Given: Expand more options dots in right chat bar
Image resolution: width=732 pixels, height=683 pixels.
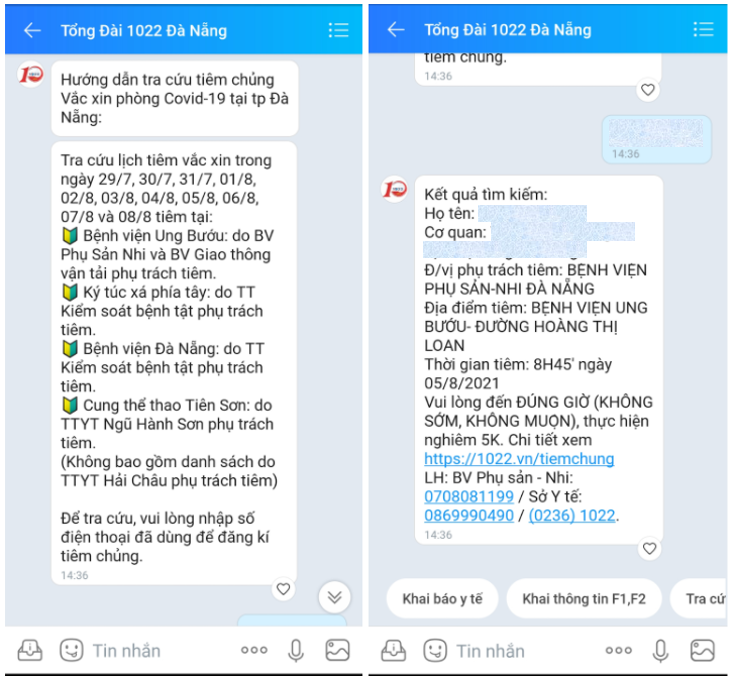Looking at the screenshot, I should click(619, 650).
